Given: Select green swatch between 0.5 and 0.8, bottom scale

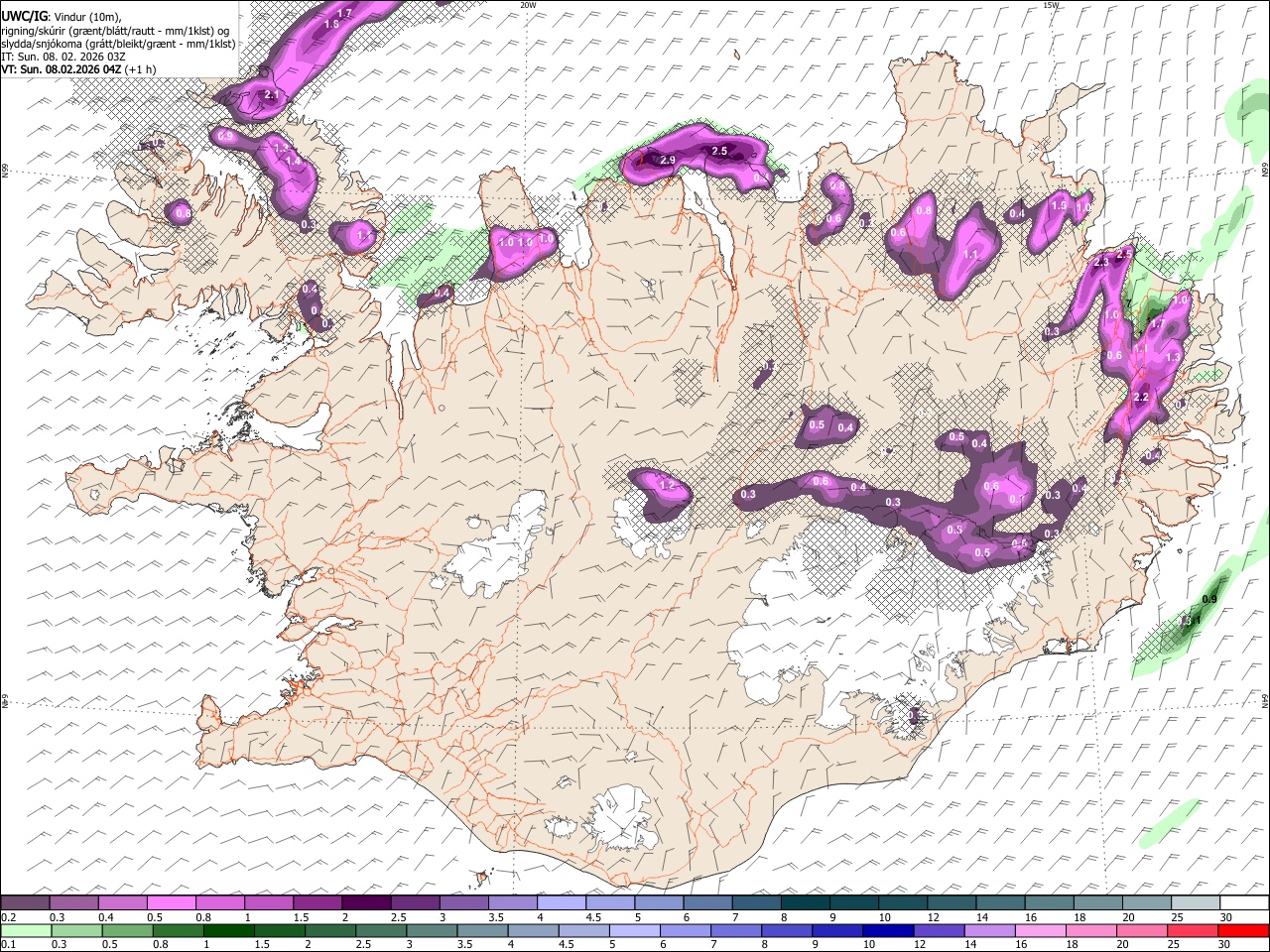Looking at the screenshot, I should 127,931.
